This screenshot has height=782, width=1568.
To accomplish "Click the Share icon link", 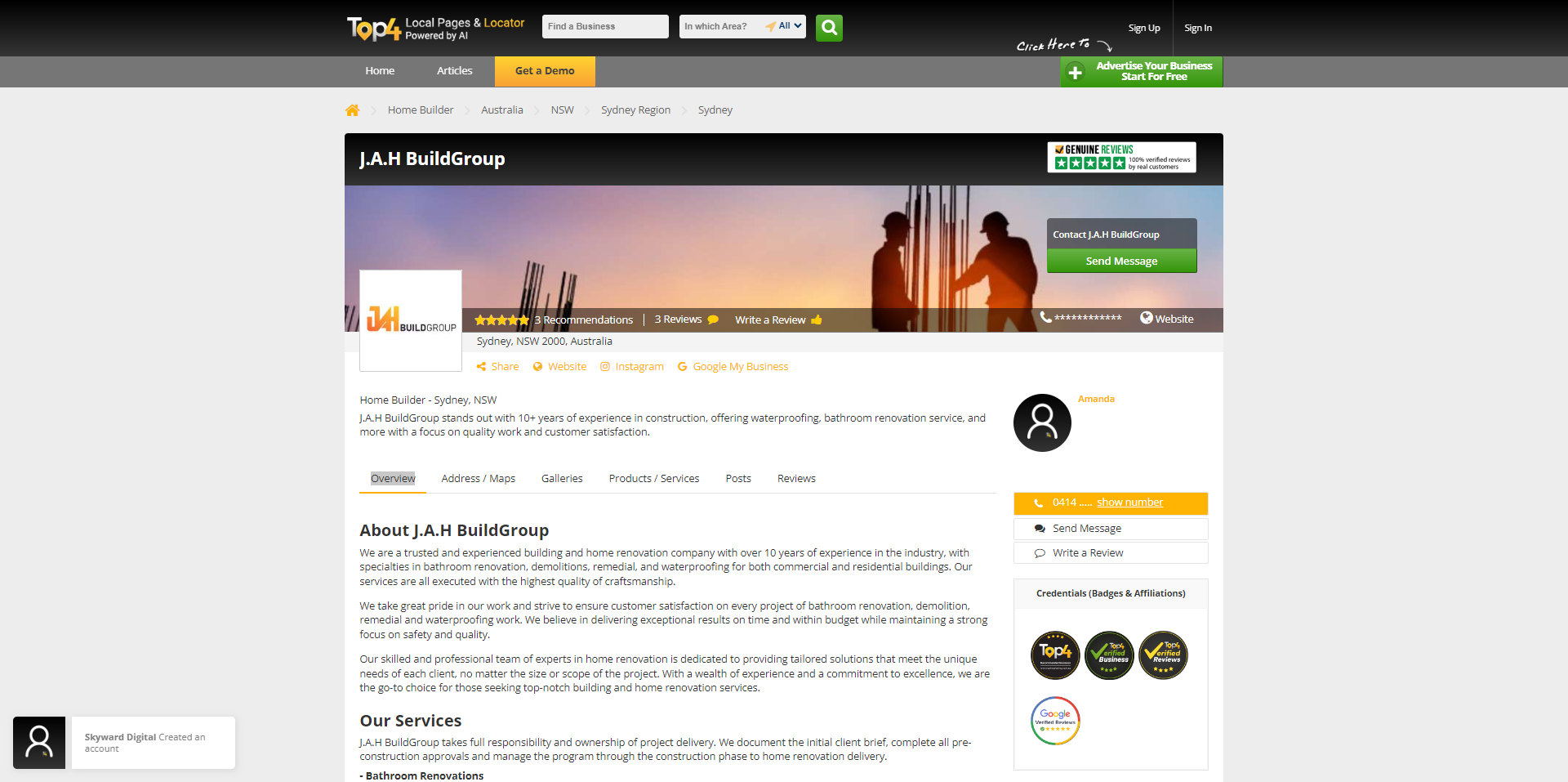I will tap(482, 367).
